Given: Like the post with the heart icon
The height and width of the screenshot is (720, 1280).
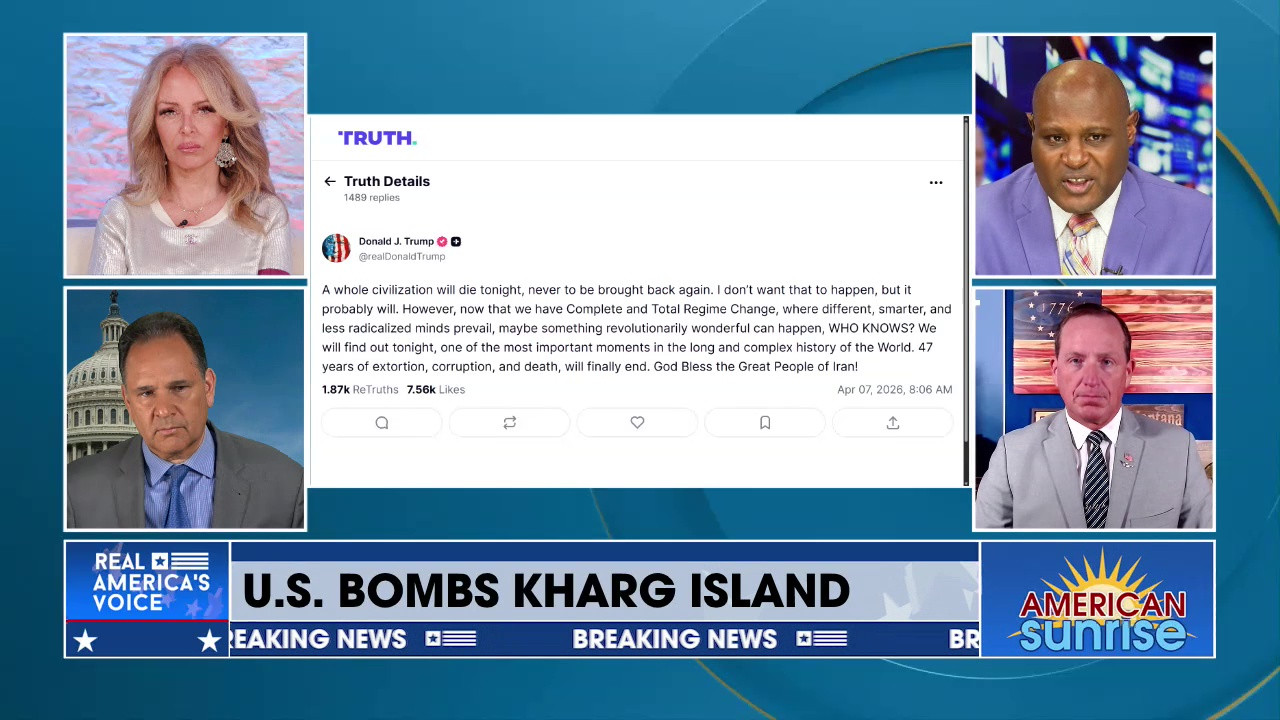Looking at the screenshot, I should (637, 423).
